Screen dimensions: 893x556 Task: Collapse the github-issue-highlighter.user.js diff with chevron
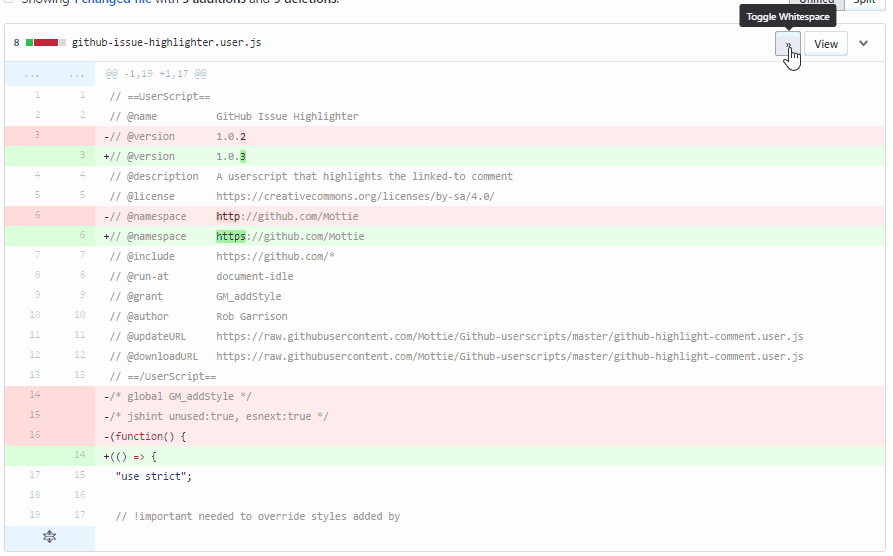[864, 44]
